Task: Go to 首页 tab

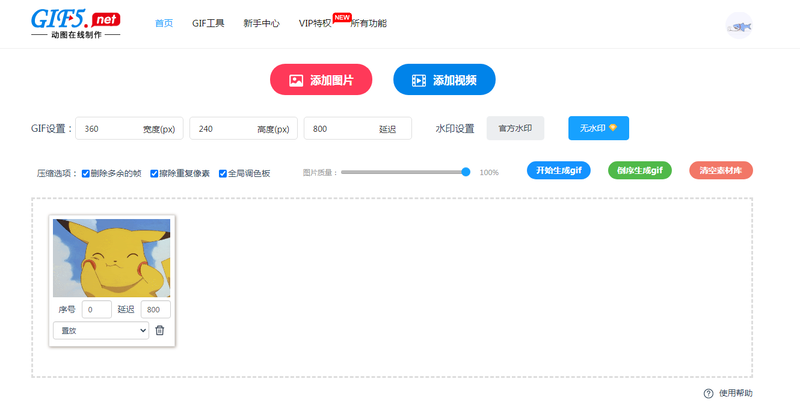Action: (x=164, y=23)
